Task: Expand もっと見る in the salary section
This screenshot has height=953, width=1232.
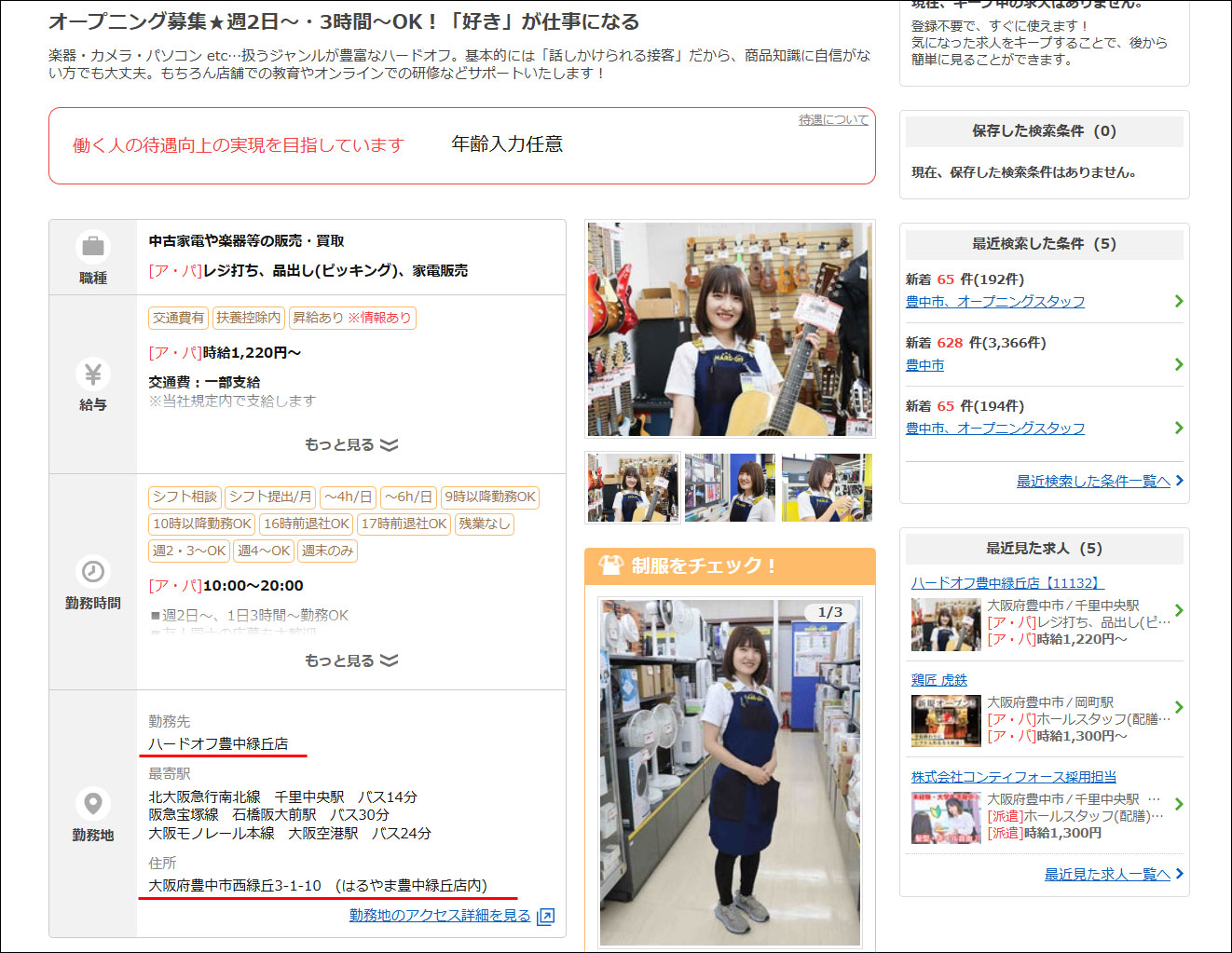Action: (350, 444)
